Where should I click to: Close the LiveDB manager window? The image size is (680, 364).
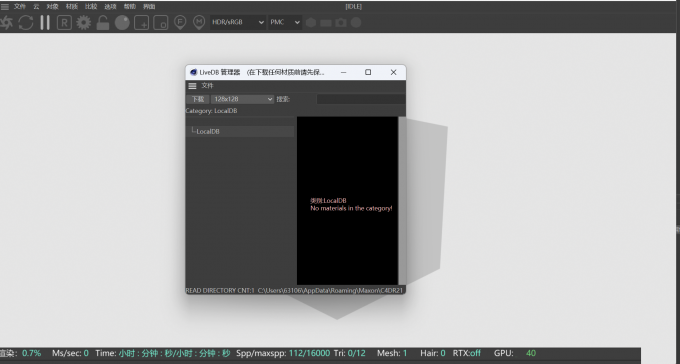[x=393, y=72]
